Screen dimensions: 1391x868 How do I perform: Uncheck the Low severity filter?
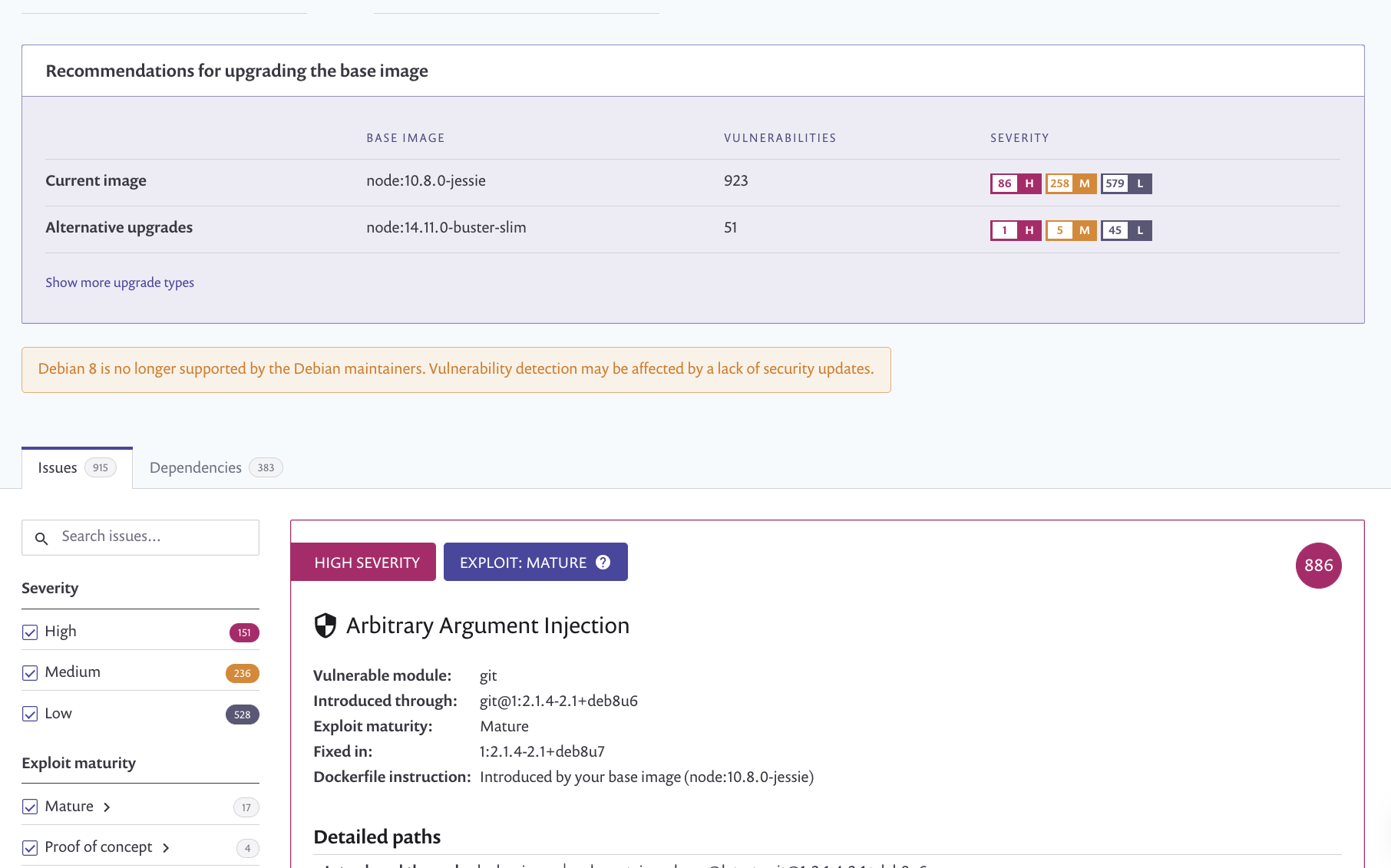pos(30,714)
